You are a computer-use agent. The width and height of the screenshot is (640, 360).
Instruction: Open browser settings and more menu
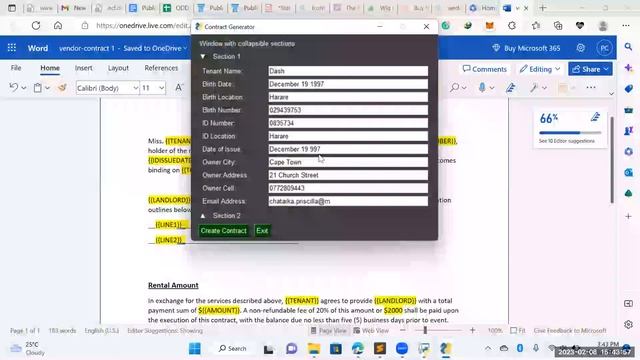pos(626,26)
